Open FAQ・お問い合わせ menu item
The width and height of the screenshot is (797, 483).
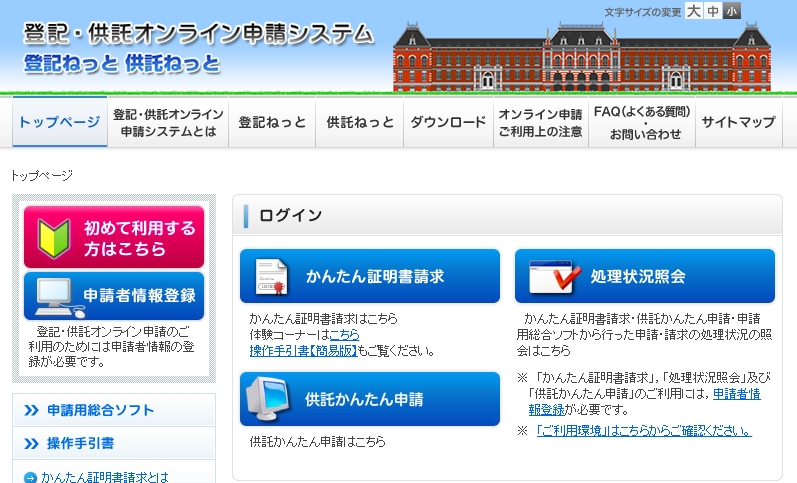pos(642,123)
